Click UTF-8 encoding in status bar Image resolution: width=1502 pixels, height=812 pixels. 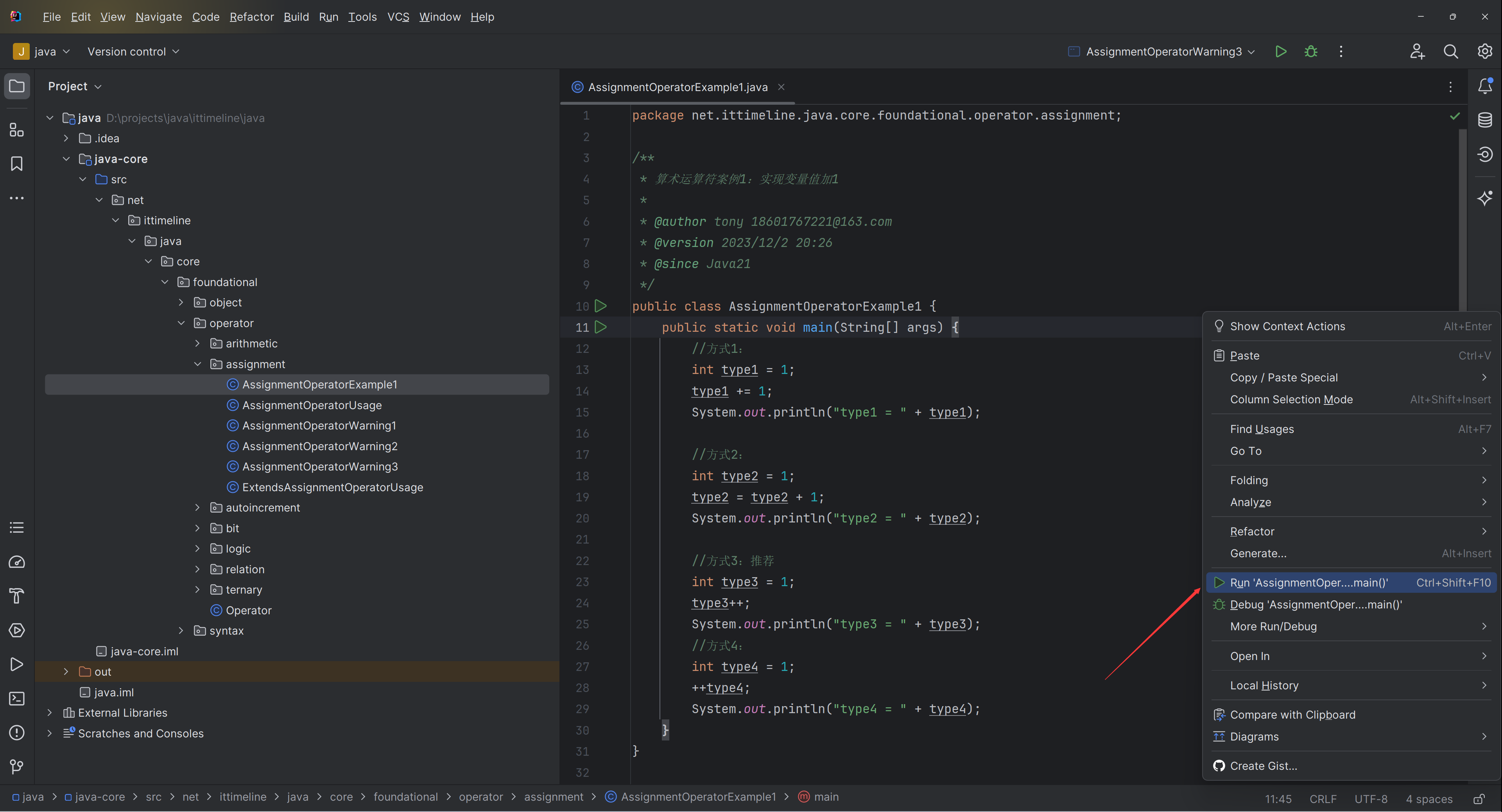[x=1371, y=799]
